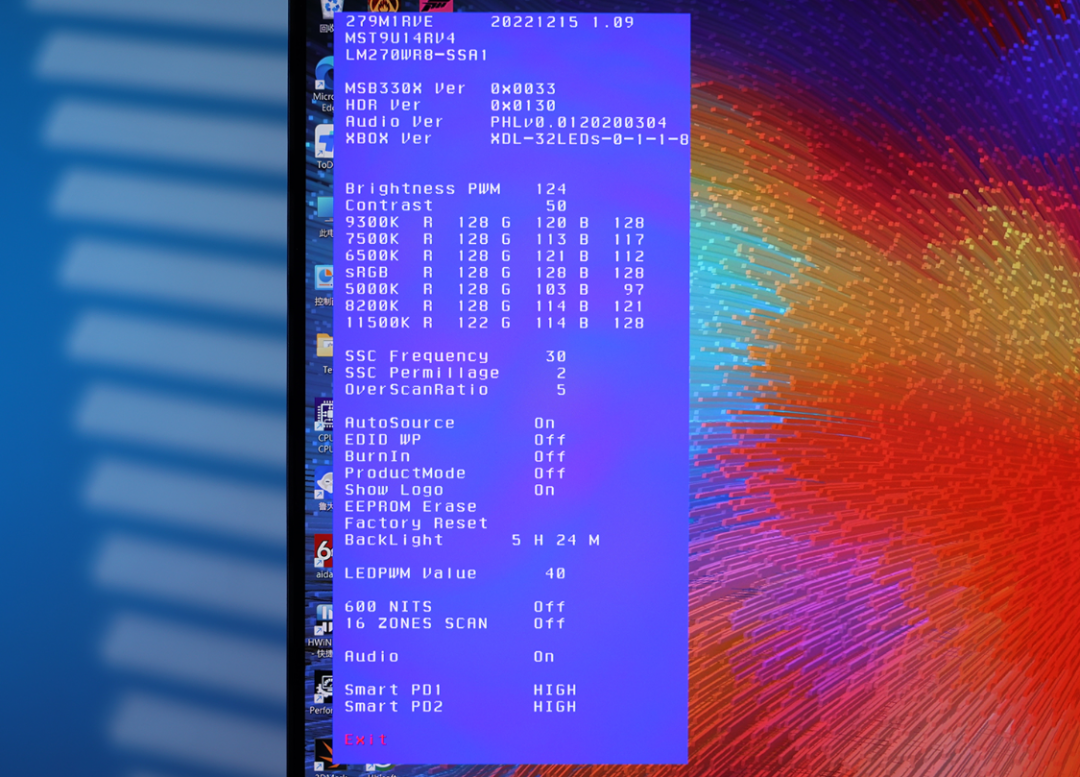
Task: Adjust the 6500K green value 121
Action: 551,256
